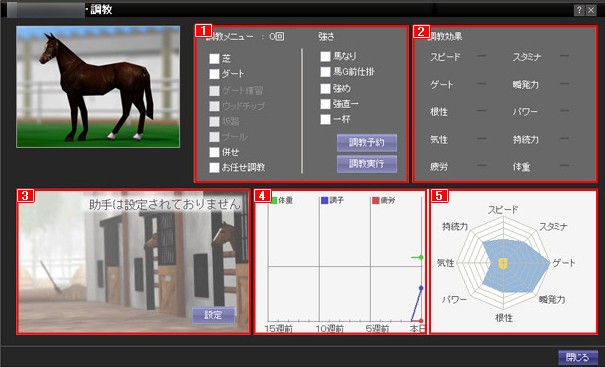Image resolution: width=605 pixels, height=367 pixels.
Task: Click the 強さ heading
Action: tap(326, 37)
